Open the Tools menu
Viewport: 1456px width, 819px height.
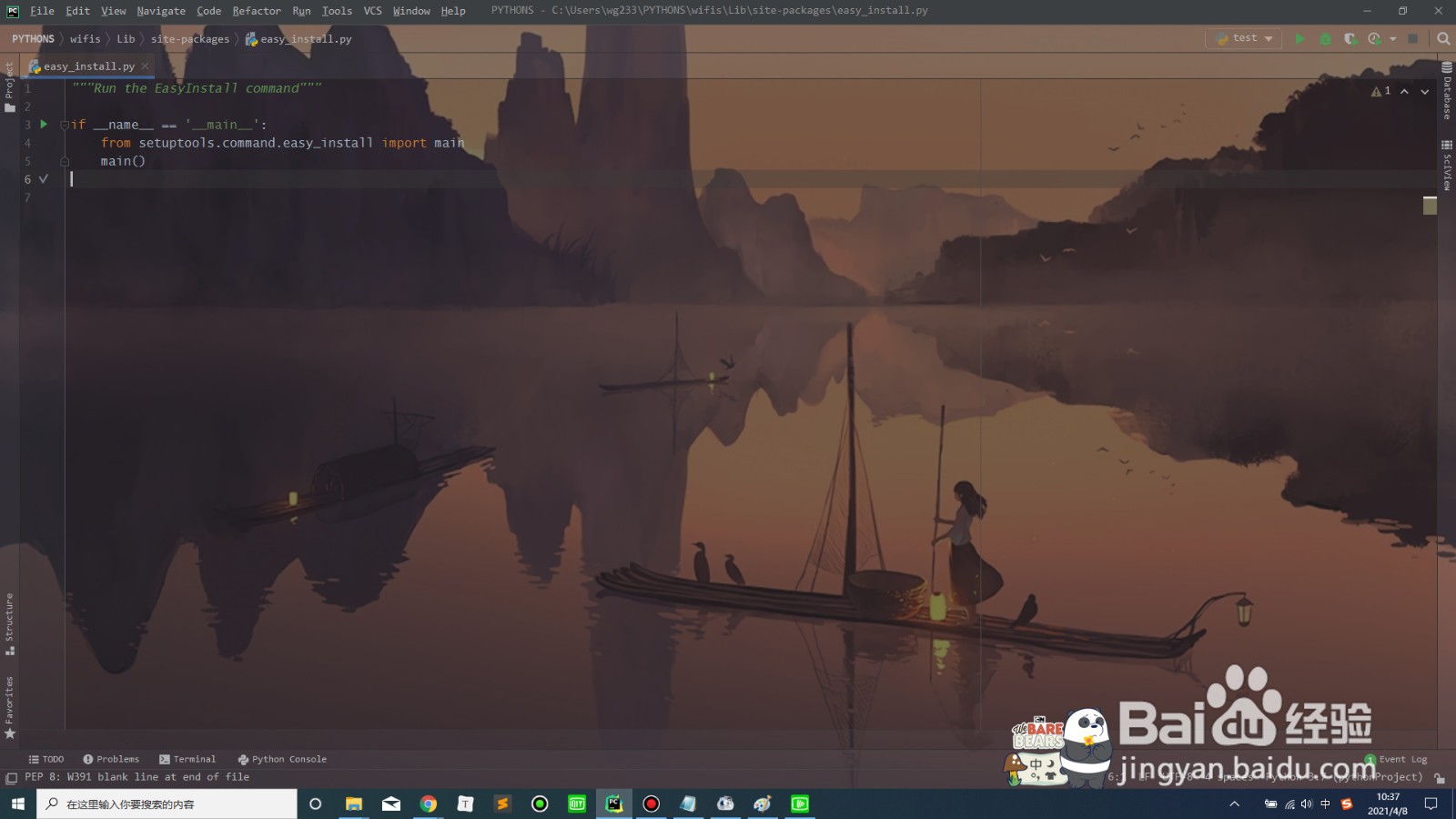[x=337, y=11]
